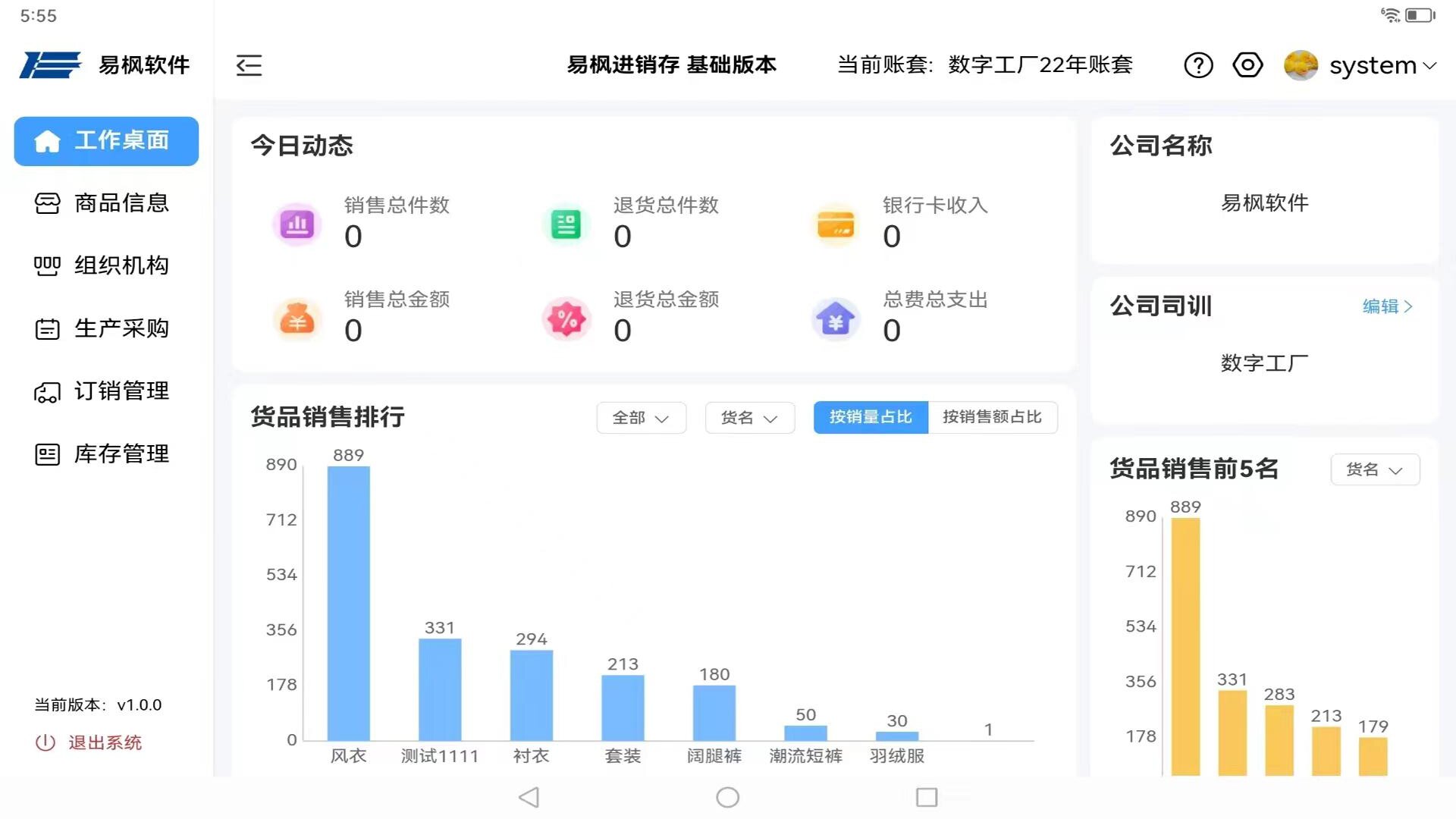Image resolution: width=1456 pixels, height=819 pixels.
Task: Click the purple sales total count icon
Action: coord(297,224)
